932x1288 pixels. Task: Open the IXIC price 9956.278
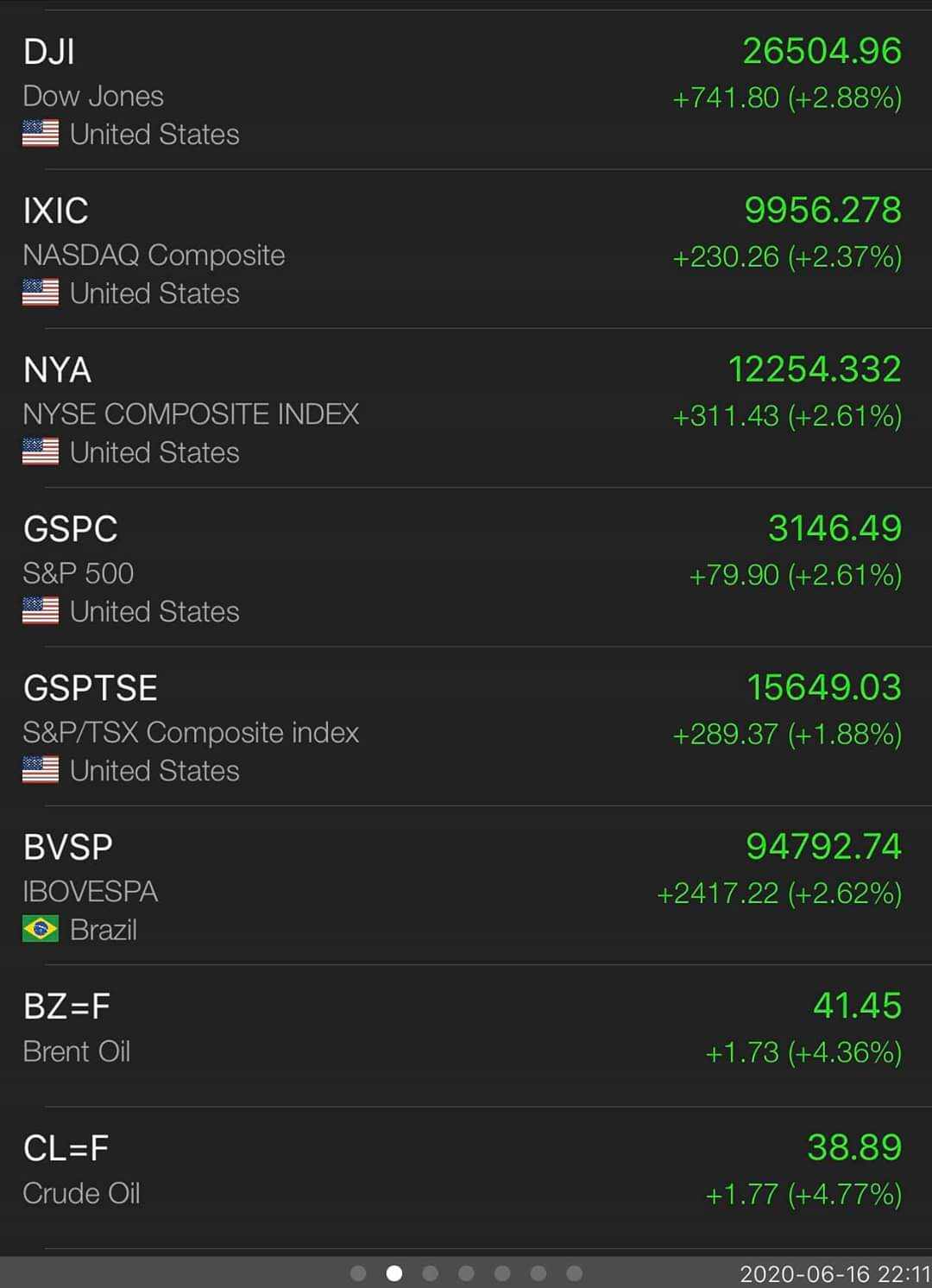click(822, 211)
